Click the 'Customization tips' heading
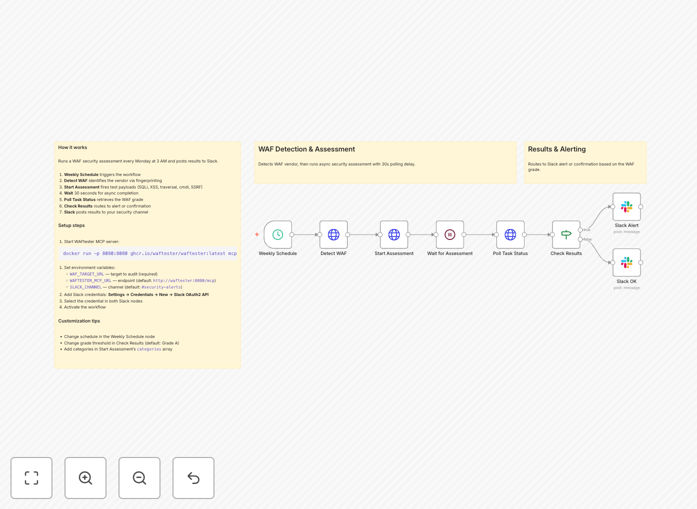 (x=79, y=321)
